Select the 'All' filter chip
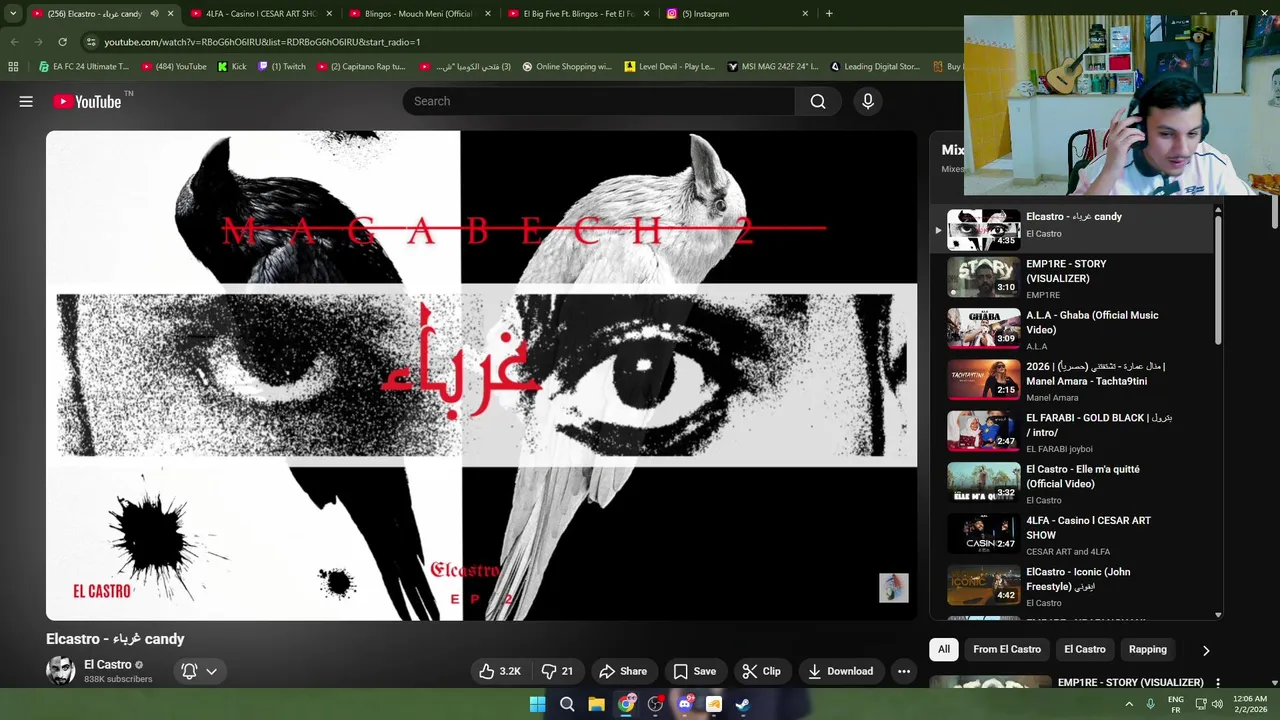Image resolution: width=1280 pixels, height=720 pixels. pyautogui.click(x=944, y=649)
